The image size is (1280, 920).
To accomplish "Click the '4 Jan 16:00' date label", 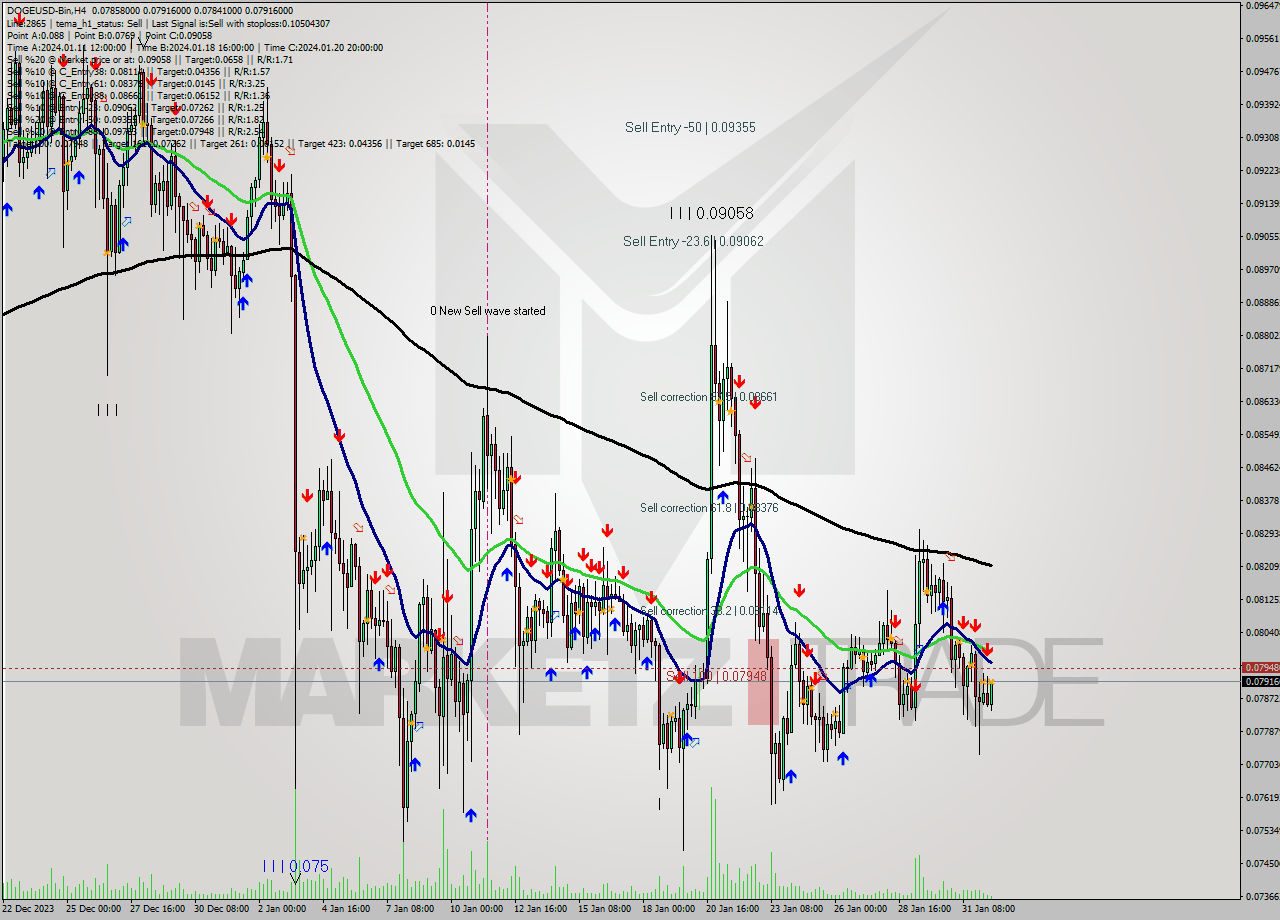I will point(348,909).
